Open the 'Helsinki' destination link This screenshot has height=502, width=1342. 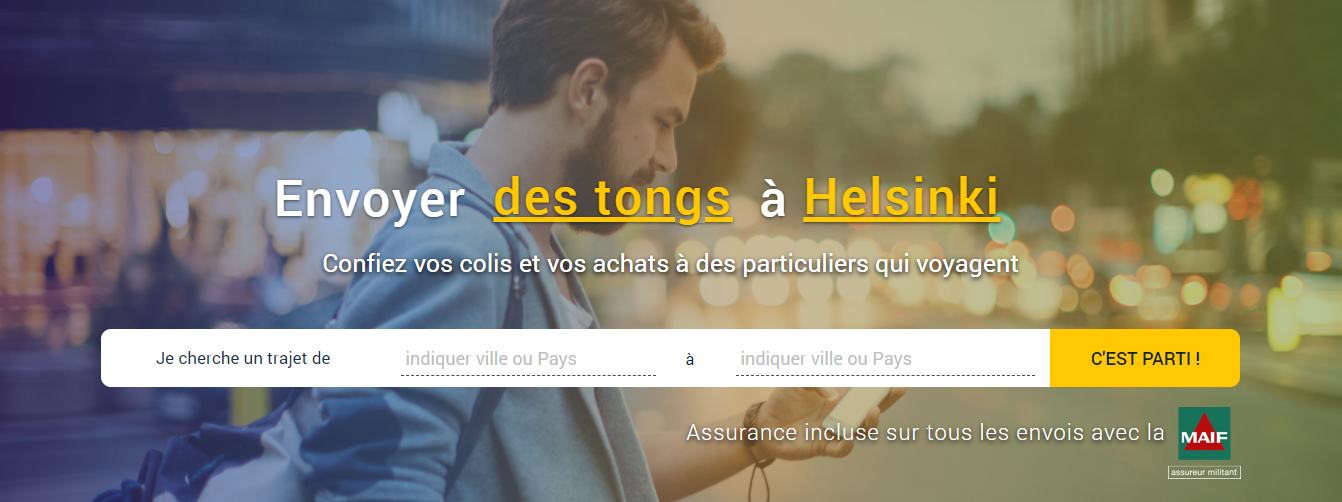tap(901, 197)
